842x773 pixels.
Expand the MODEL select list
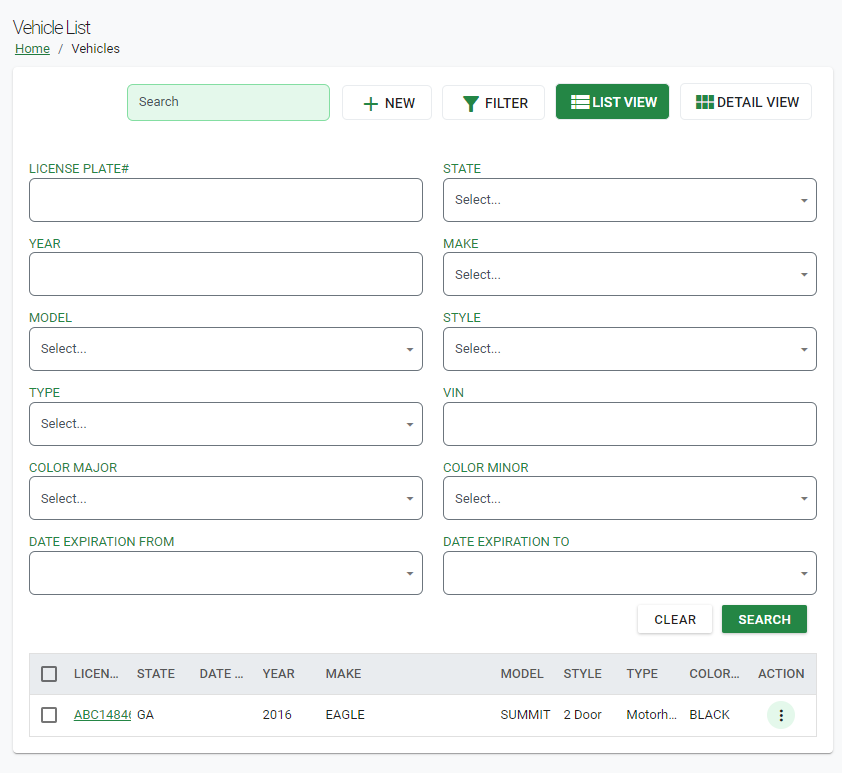click(226, 348)
